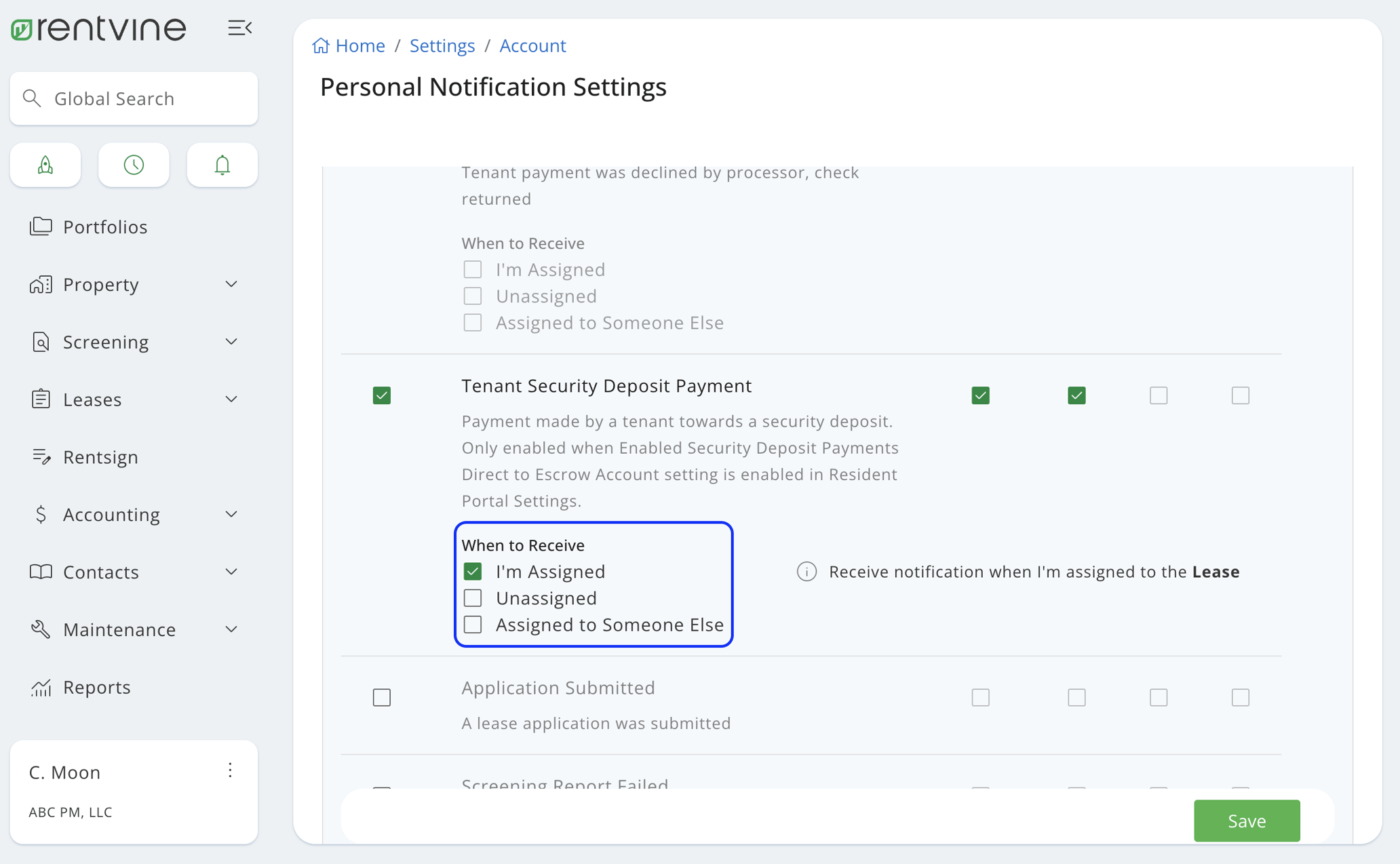
Task: Expand the Maintenance menu
Action: tap(119, 629)
